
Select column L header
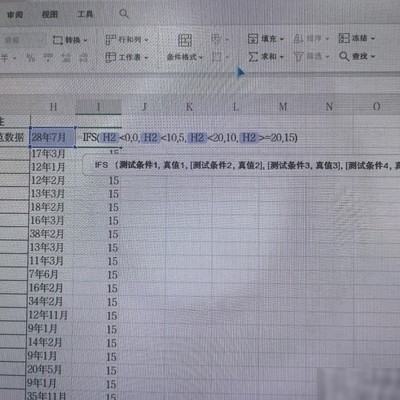click(236, 107)
